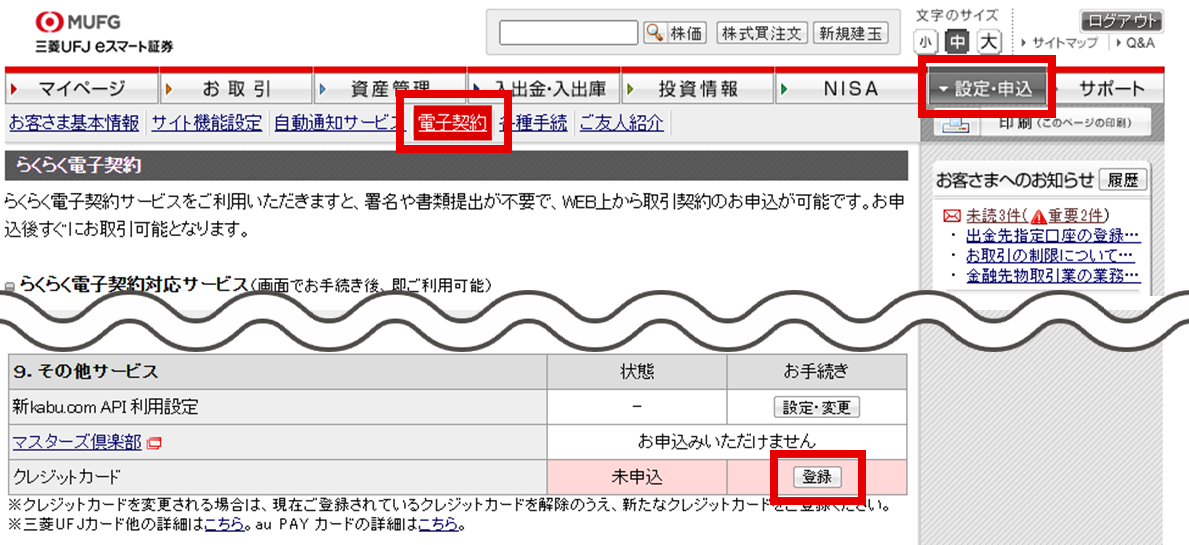Set text size to large (大)
Image resolution: width=1189 pixels, height=545 pixels.
(988, 42)
